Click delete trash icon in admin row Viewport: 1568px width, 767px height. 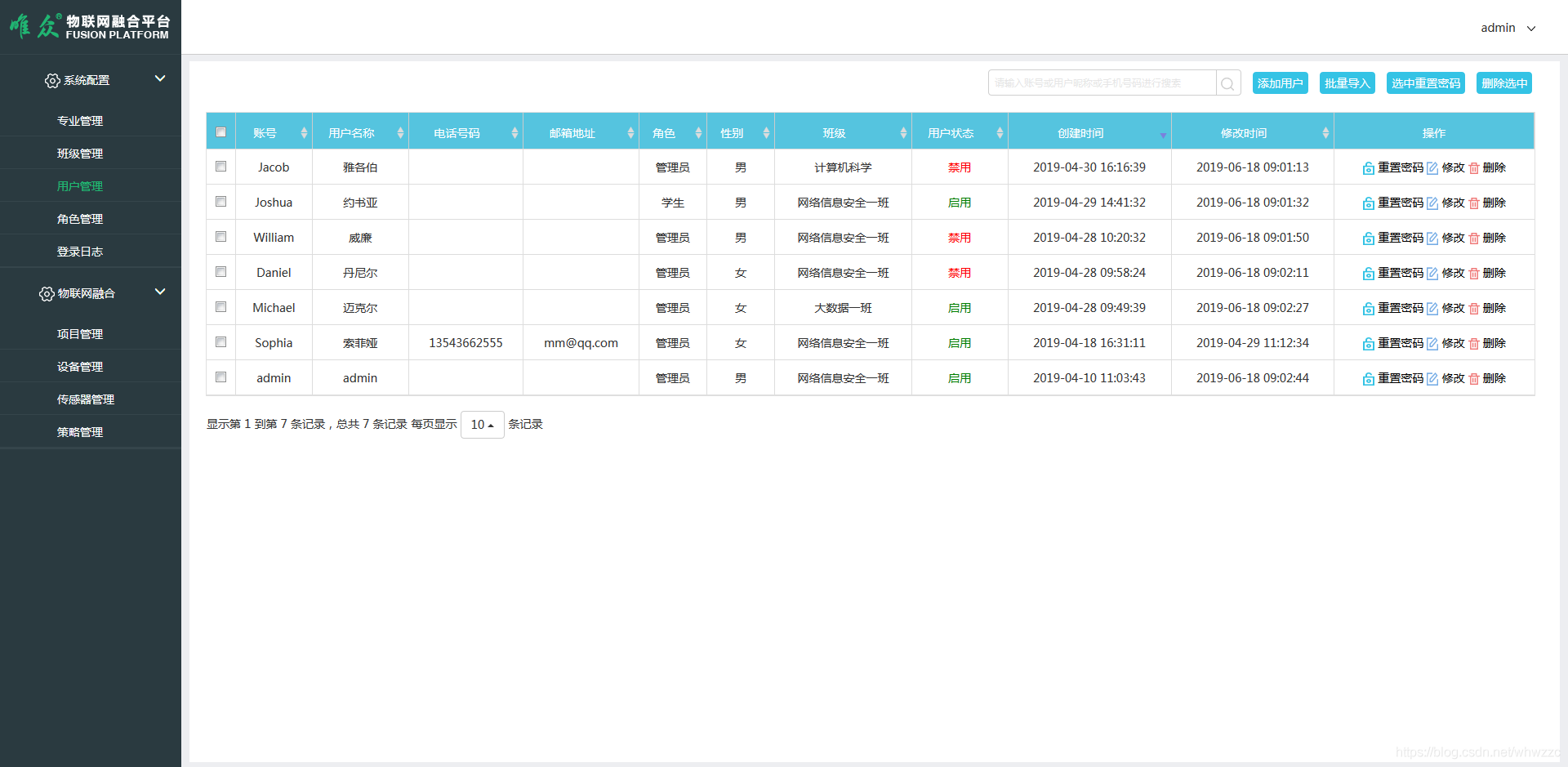(x=1474, y=379)
